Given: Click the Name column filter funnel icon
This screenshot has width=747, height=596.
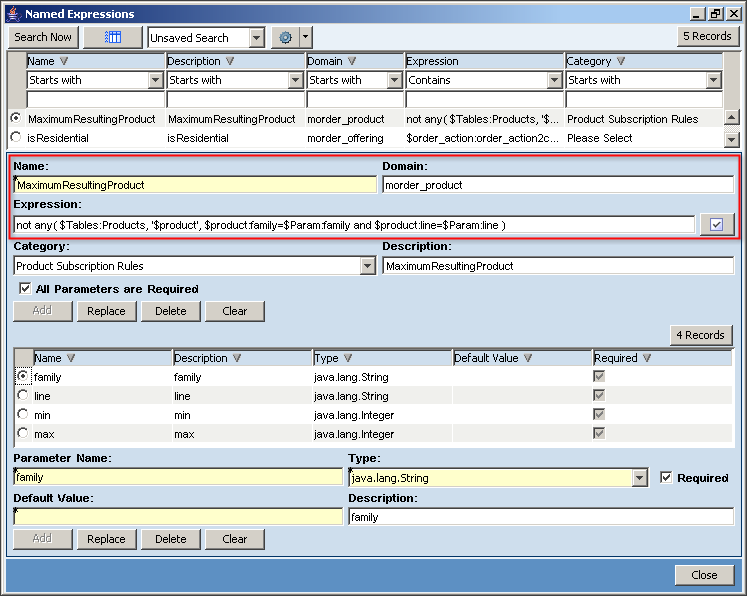Looking at the screenshot, I should coord(65,61).
